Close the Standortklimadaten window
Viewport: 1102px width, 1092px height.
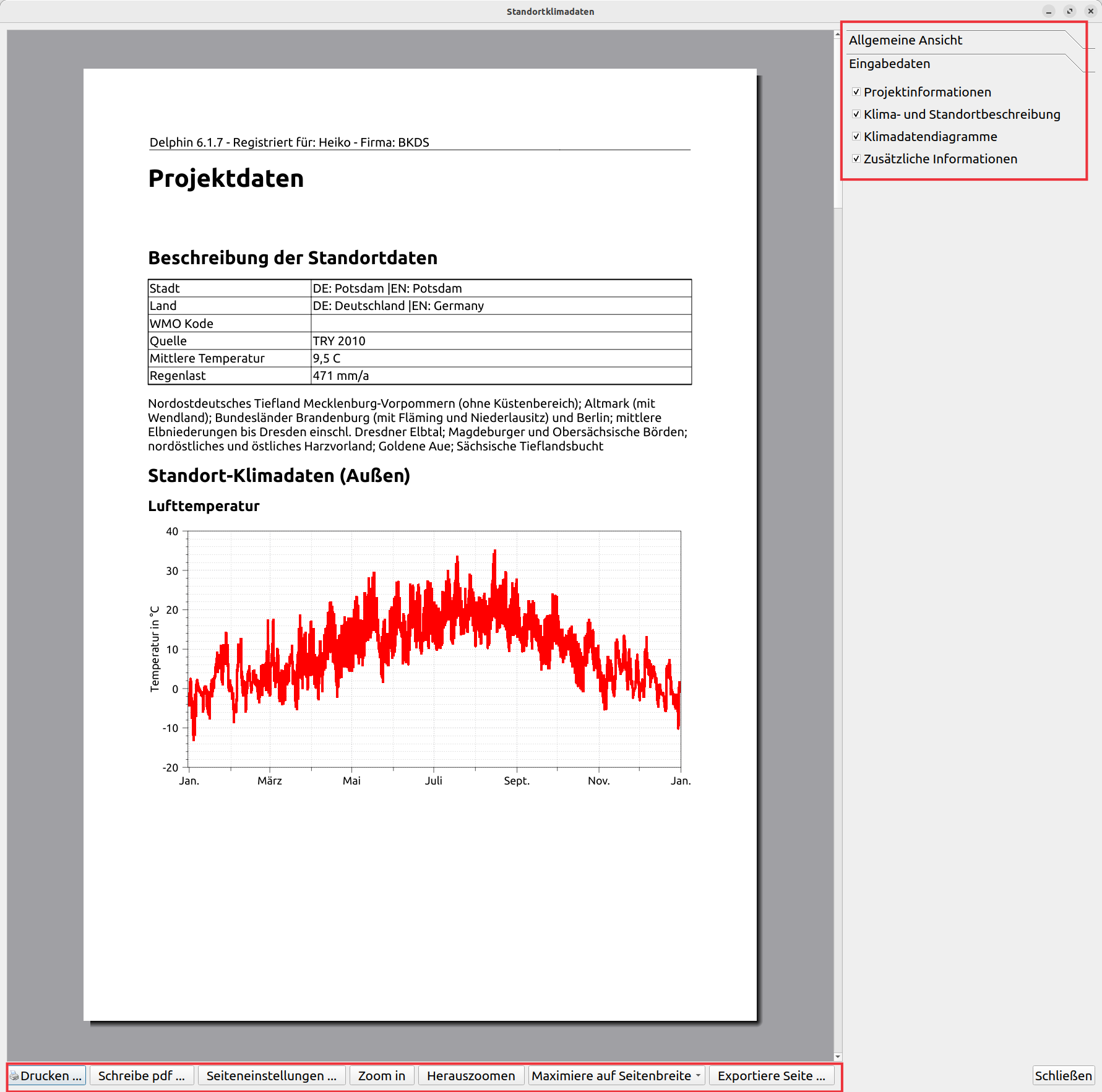coord(1091,11)
